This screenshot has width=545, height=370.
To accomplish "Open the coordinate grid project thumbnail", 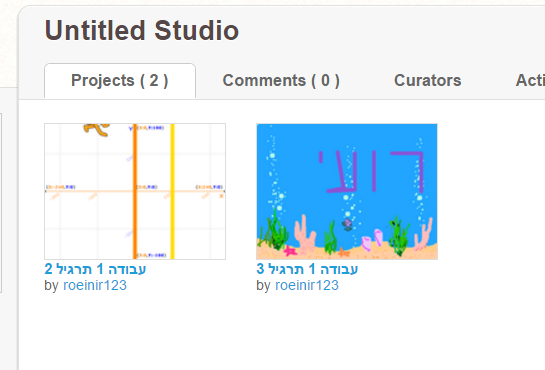I will tap(135, 191).
